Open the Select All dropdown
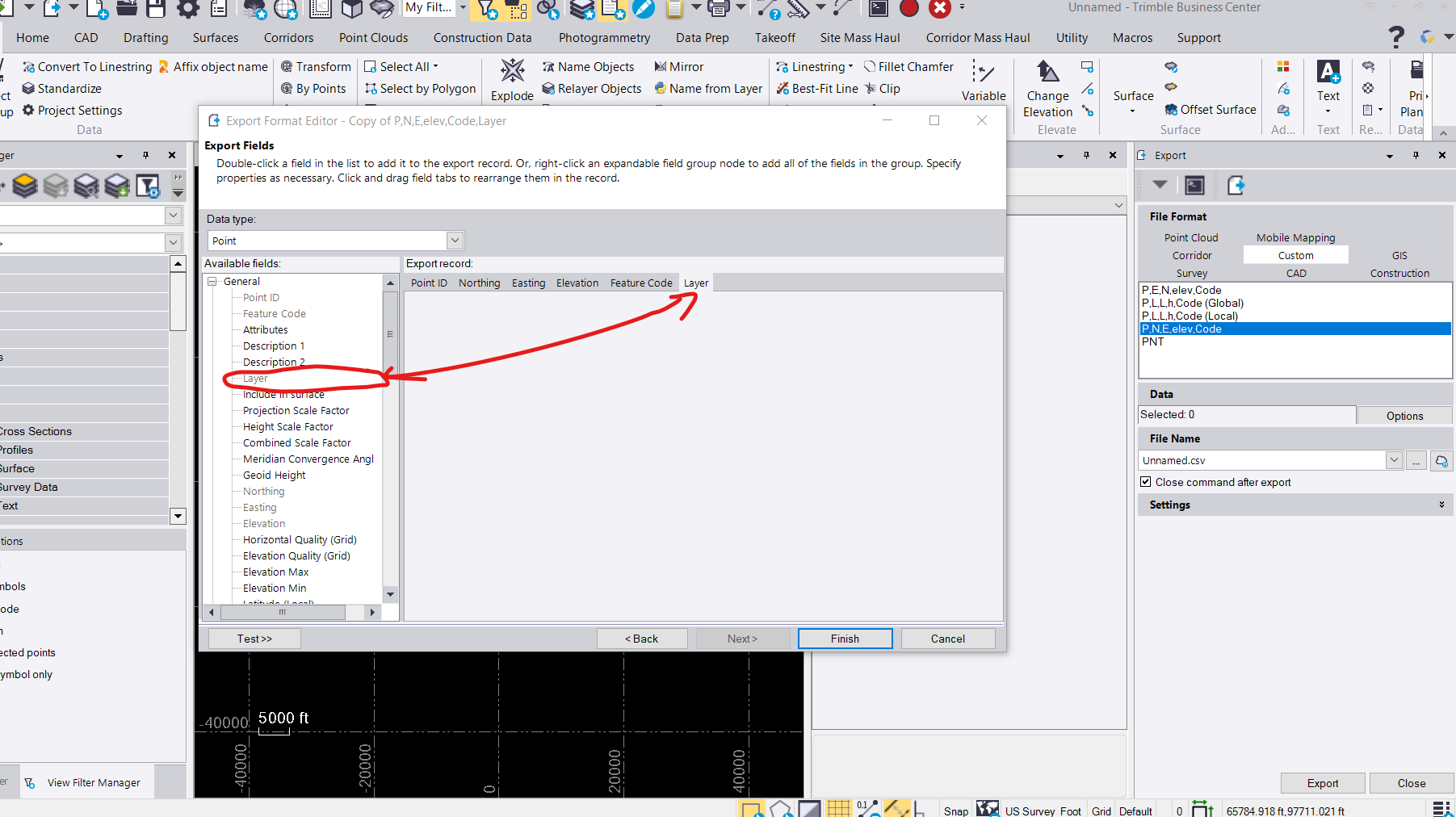 point(435,67)
